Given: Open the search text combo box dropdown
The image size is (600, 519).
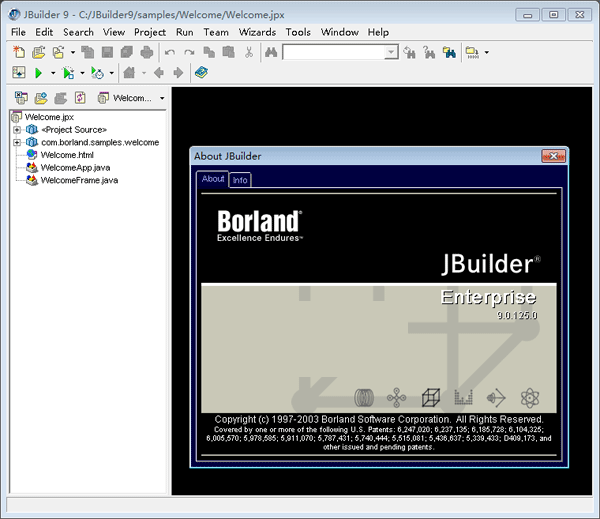Looking at the screenshot, I should click(x=391, y=52).
